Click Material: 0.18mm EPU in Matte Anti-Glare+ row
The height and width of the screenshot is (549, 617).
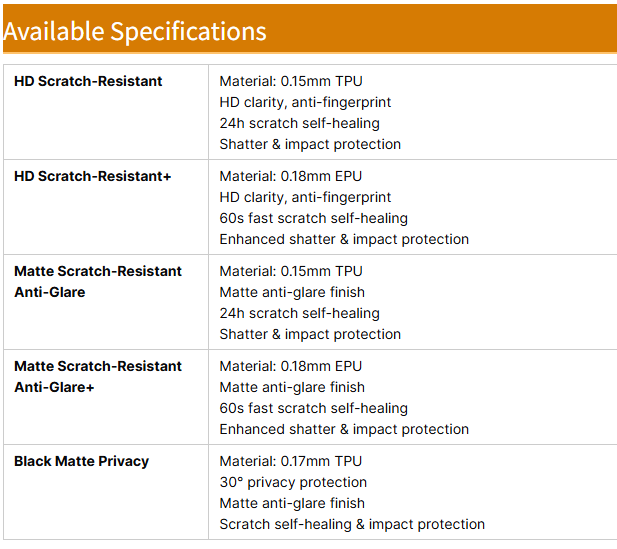[x=291, y=366]
